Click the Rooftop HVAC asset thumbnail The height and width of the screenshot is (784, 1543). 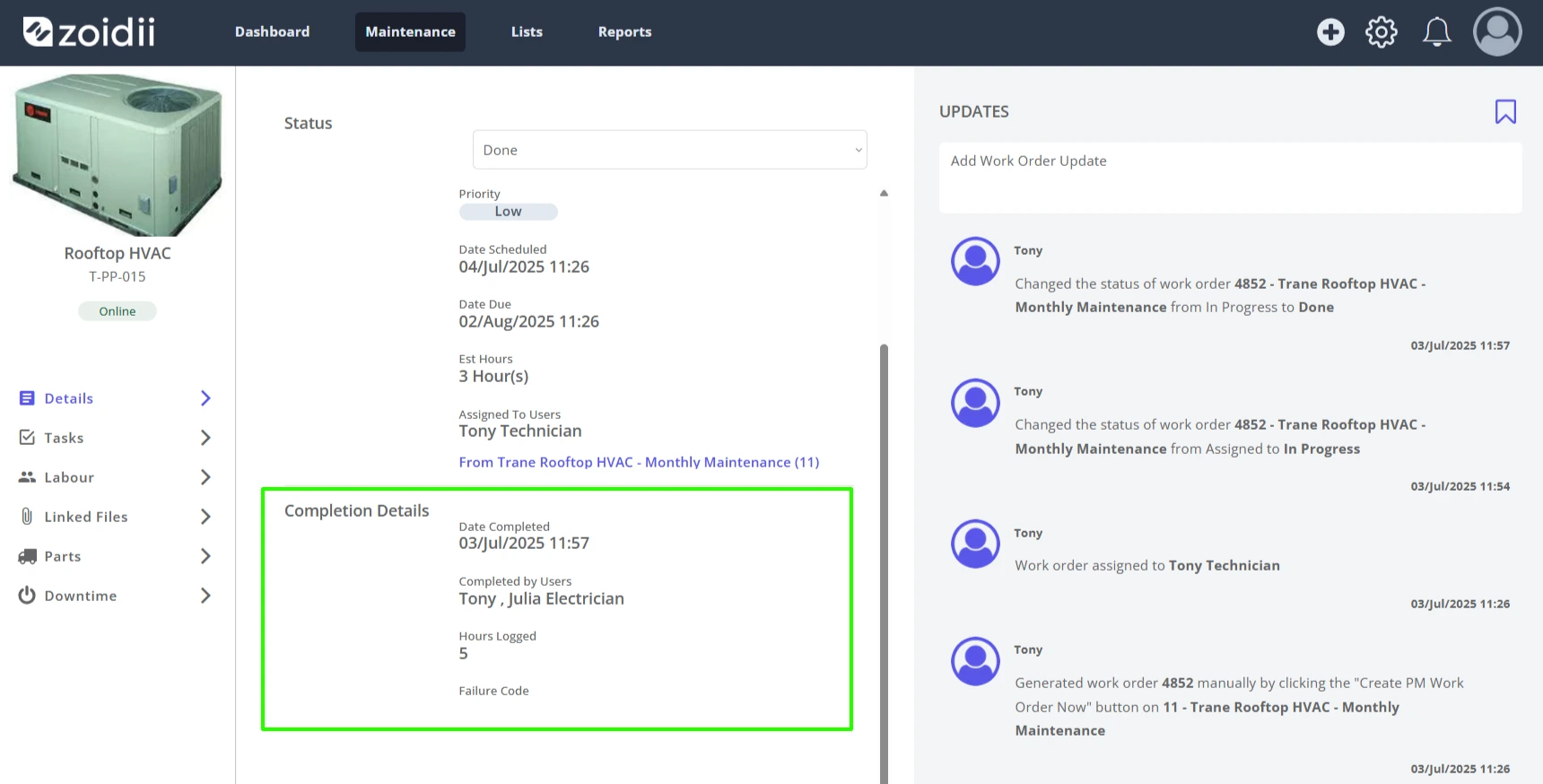[x=118, y=154]
